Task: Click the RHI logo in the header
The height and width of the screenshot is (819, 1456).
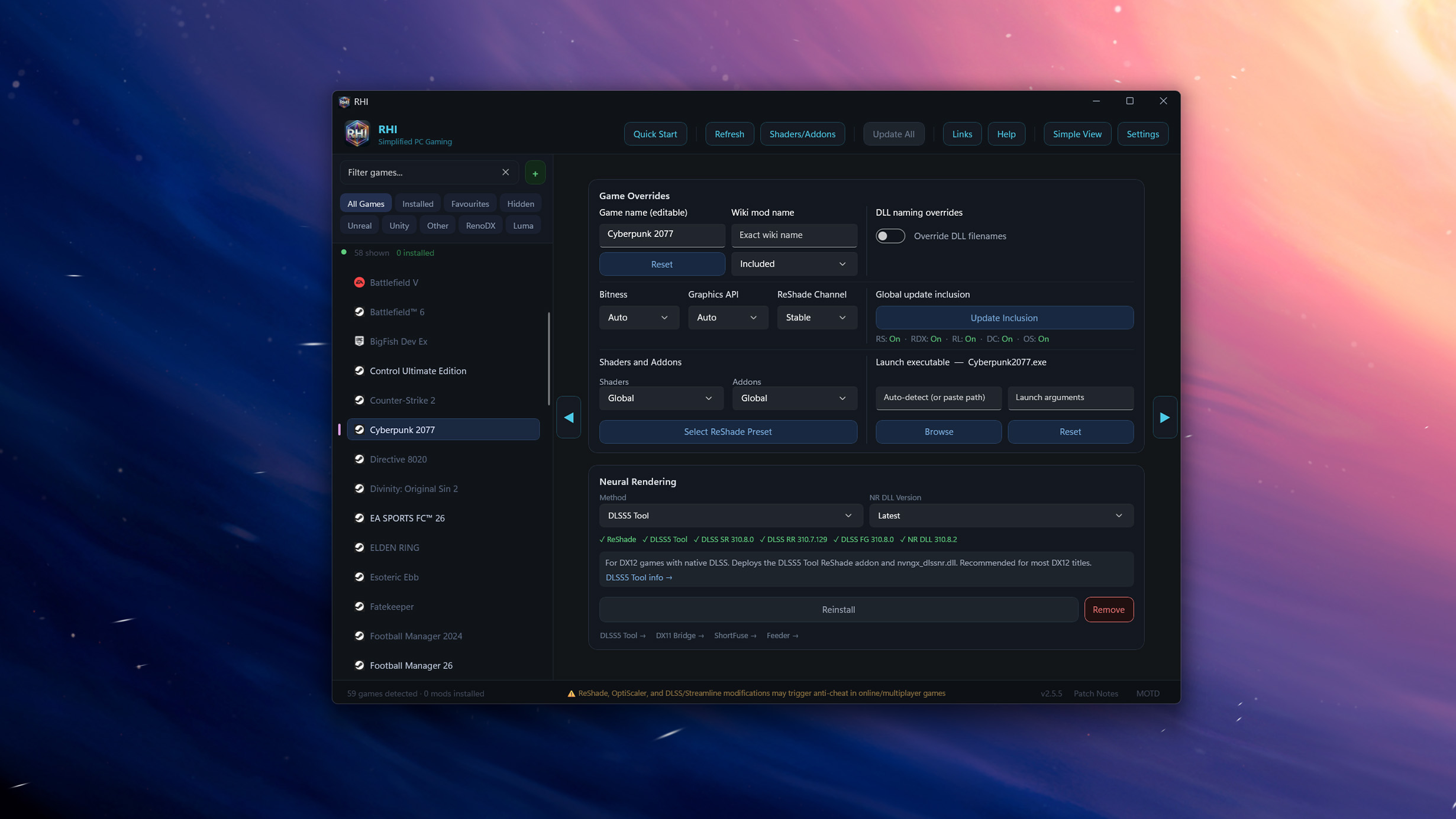Action: point(357,133)
